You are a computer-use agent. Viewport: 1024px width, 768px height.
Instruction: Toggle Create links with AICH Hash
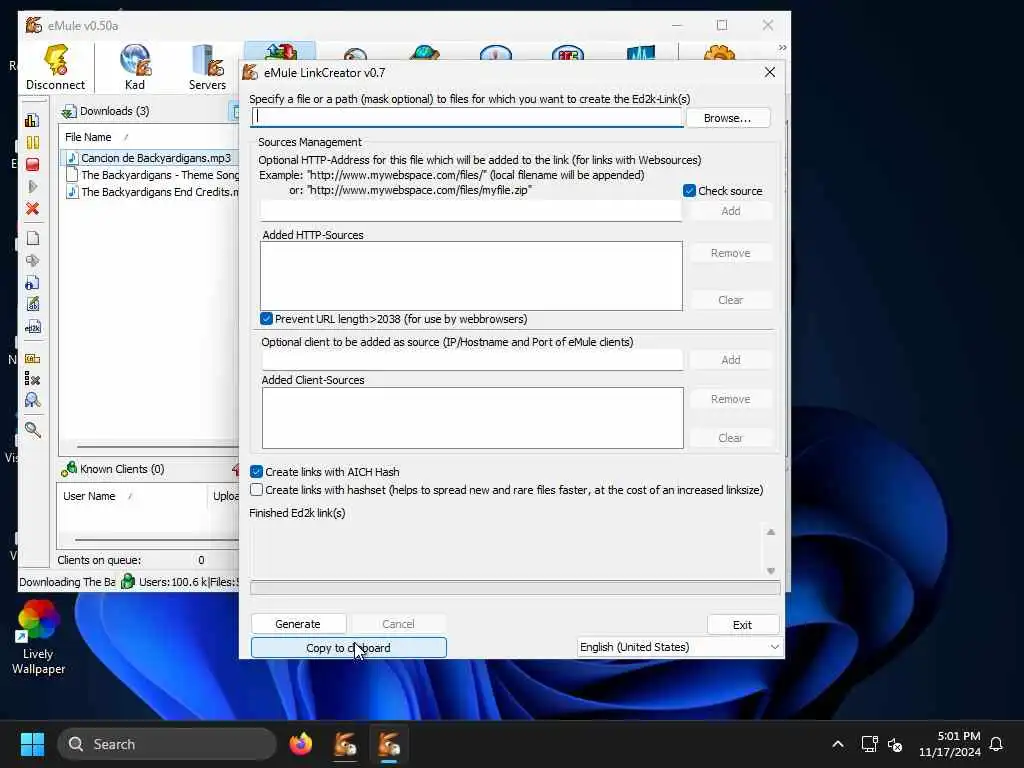(x=257, y=472)
